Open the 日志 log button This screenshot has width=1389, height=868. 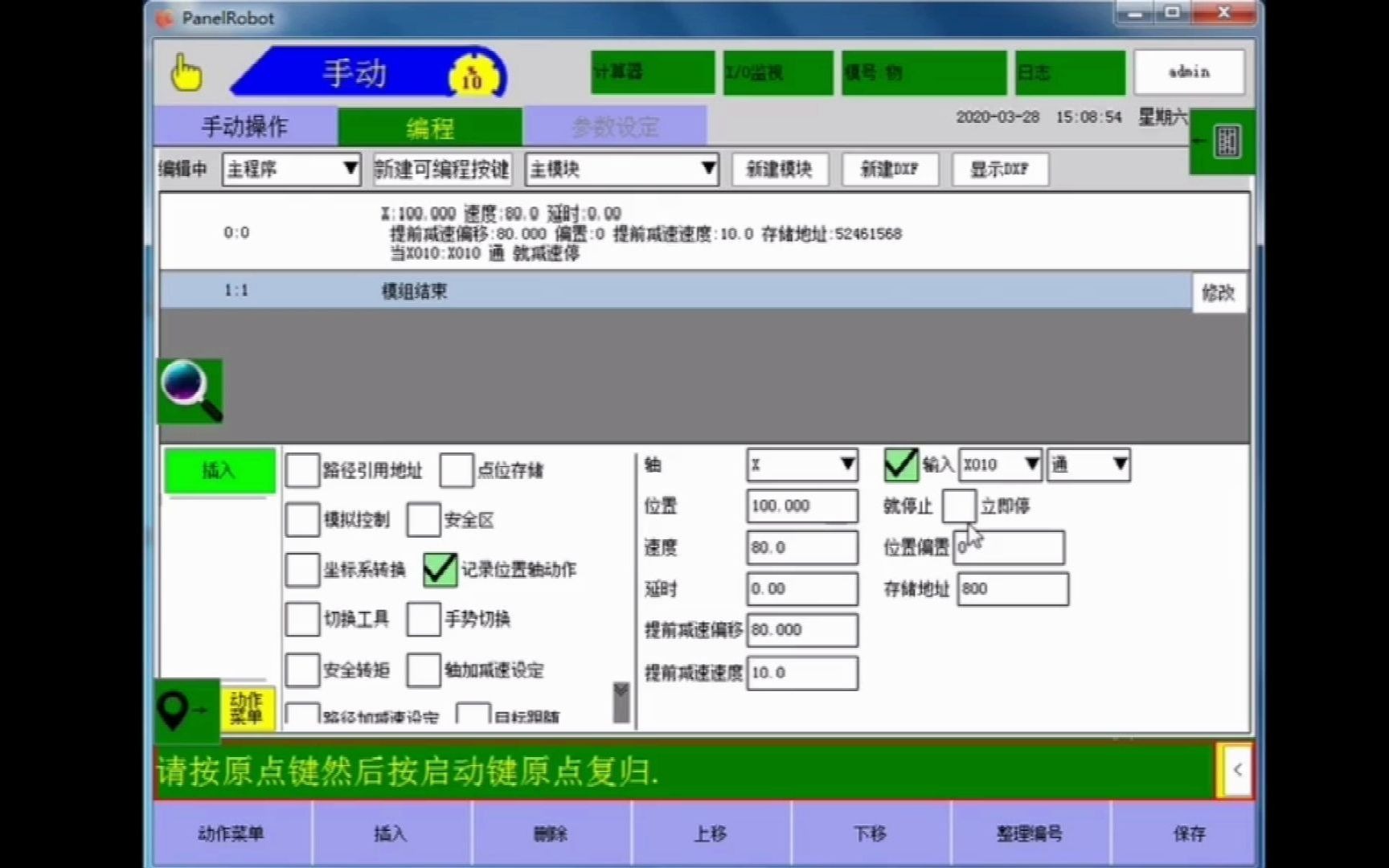pos(1070,72)
